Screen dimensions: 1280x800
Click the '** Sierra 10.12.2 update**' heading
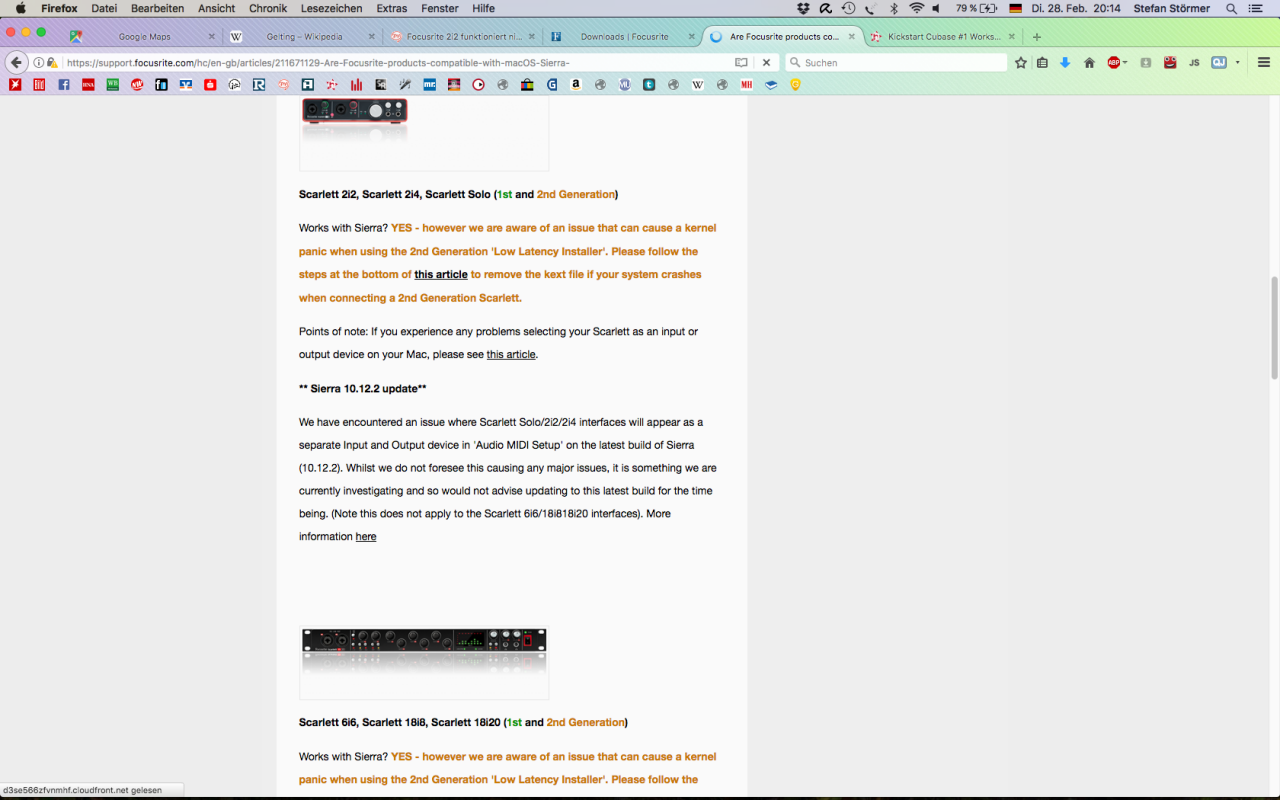362,388
